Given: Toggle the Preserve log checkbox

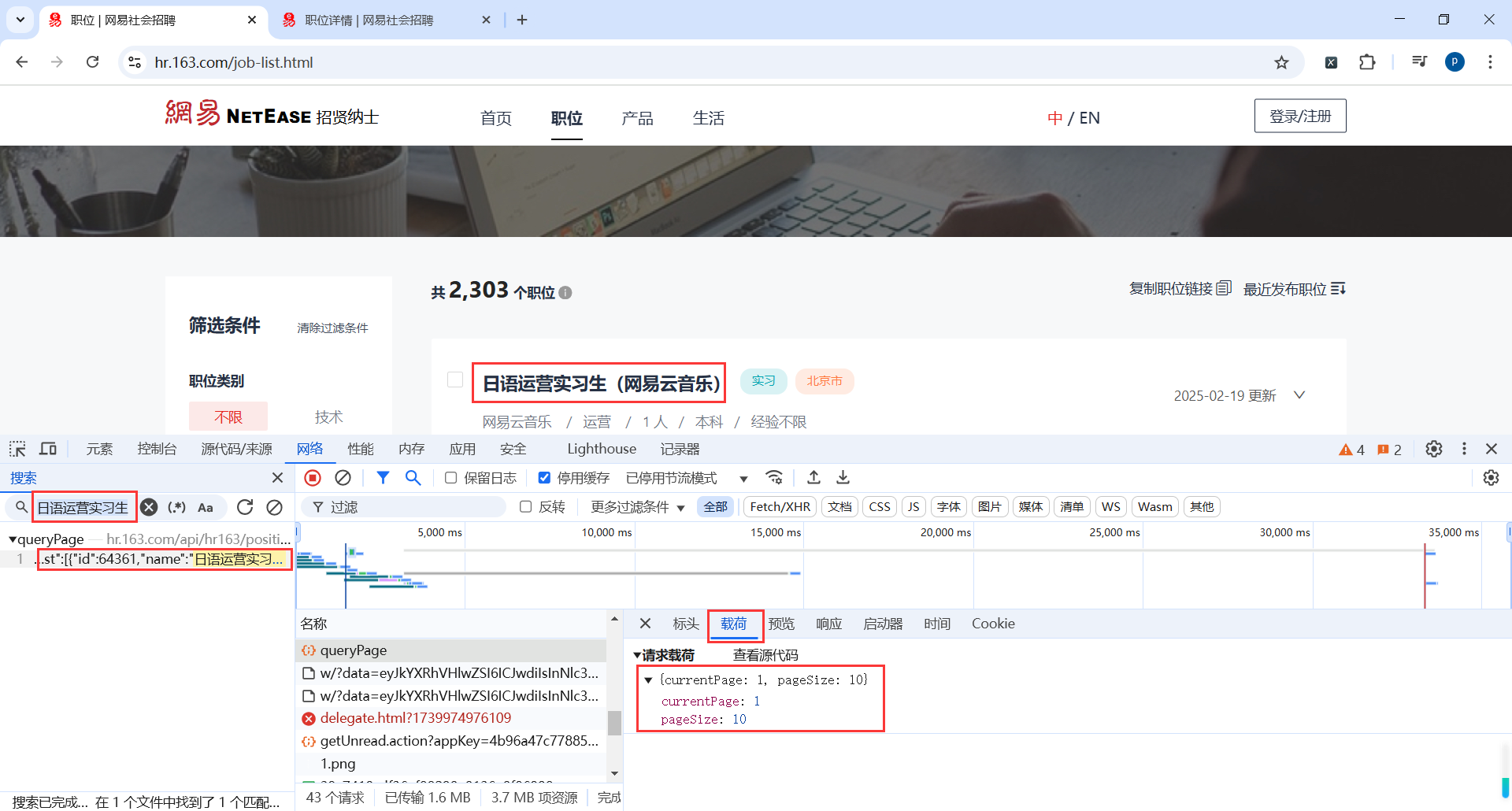Looking at the screenshot, I should click(451, 478).
